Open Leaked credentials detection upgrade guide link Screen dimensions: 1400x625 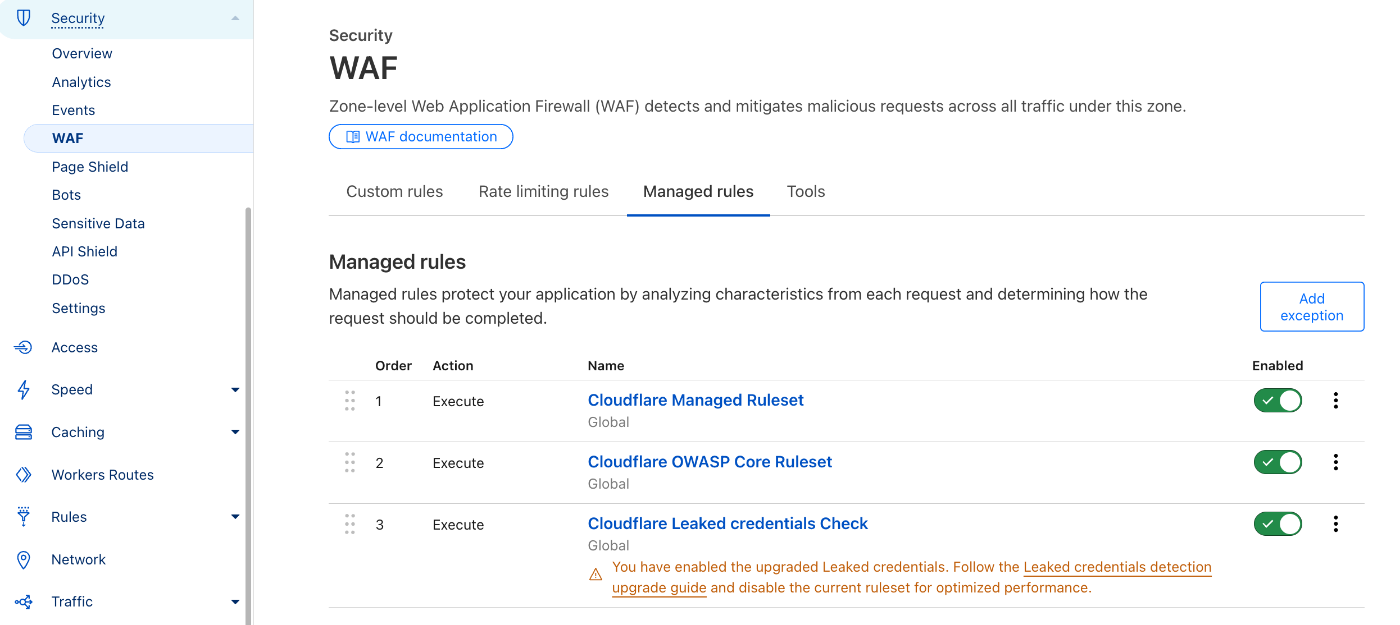[1117, 567]
